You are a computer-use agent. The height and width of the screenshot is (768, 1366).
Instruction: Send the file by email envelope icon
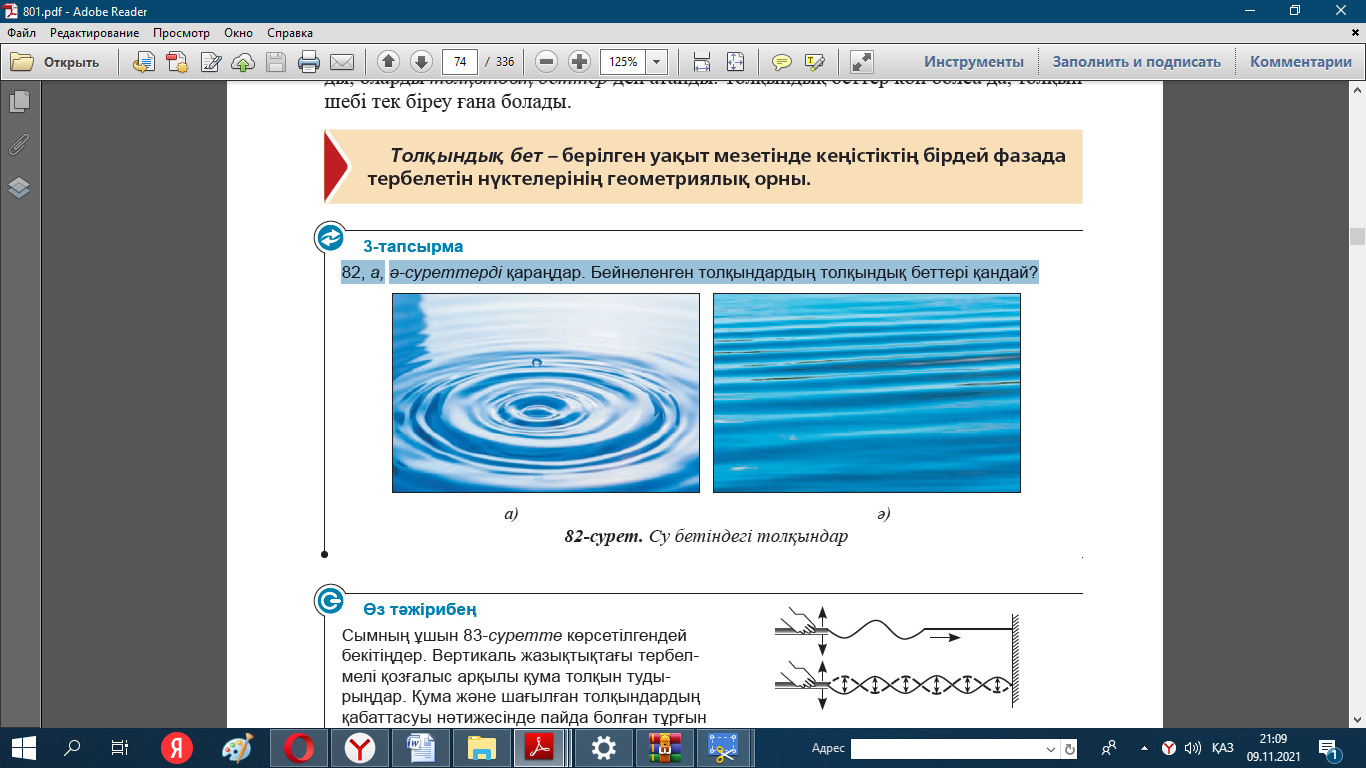click(x=342, y=62)
